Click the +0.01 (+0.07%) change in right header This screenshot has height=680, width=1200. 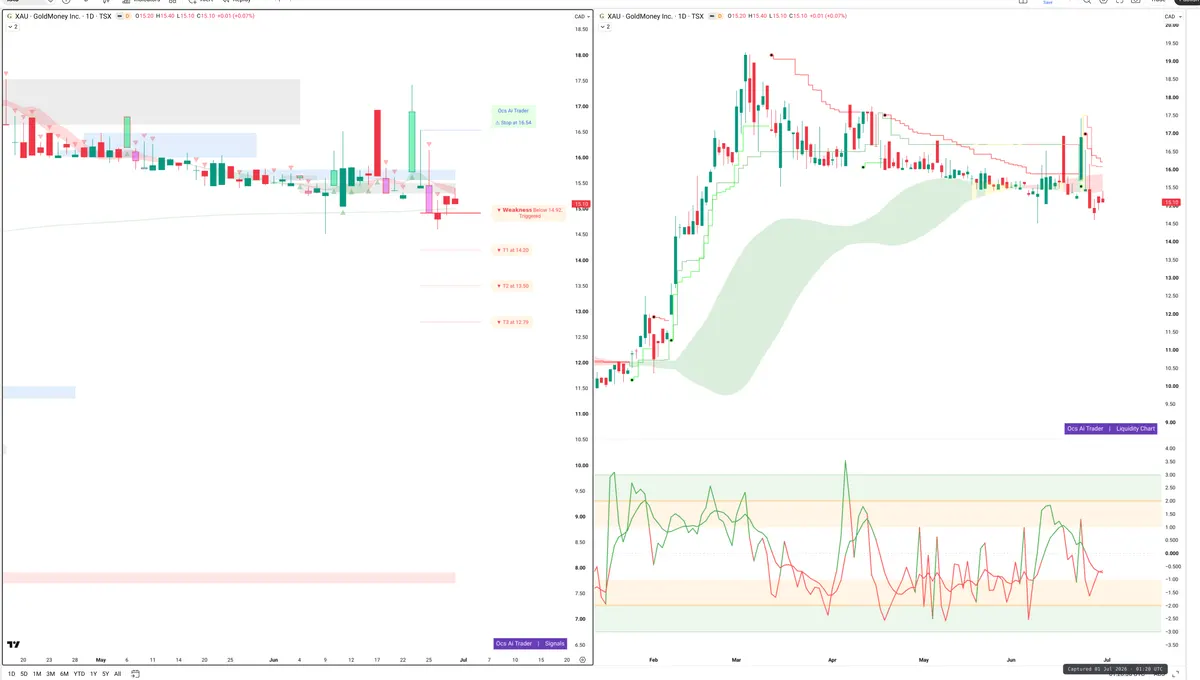(829, 17)
